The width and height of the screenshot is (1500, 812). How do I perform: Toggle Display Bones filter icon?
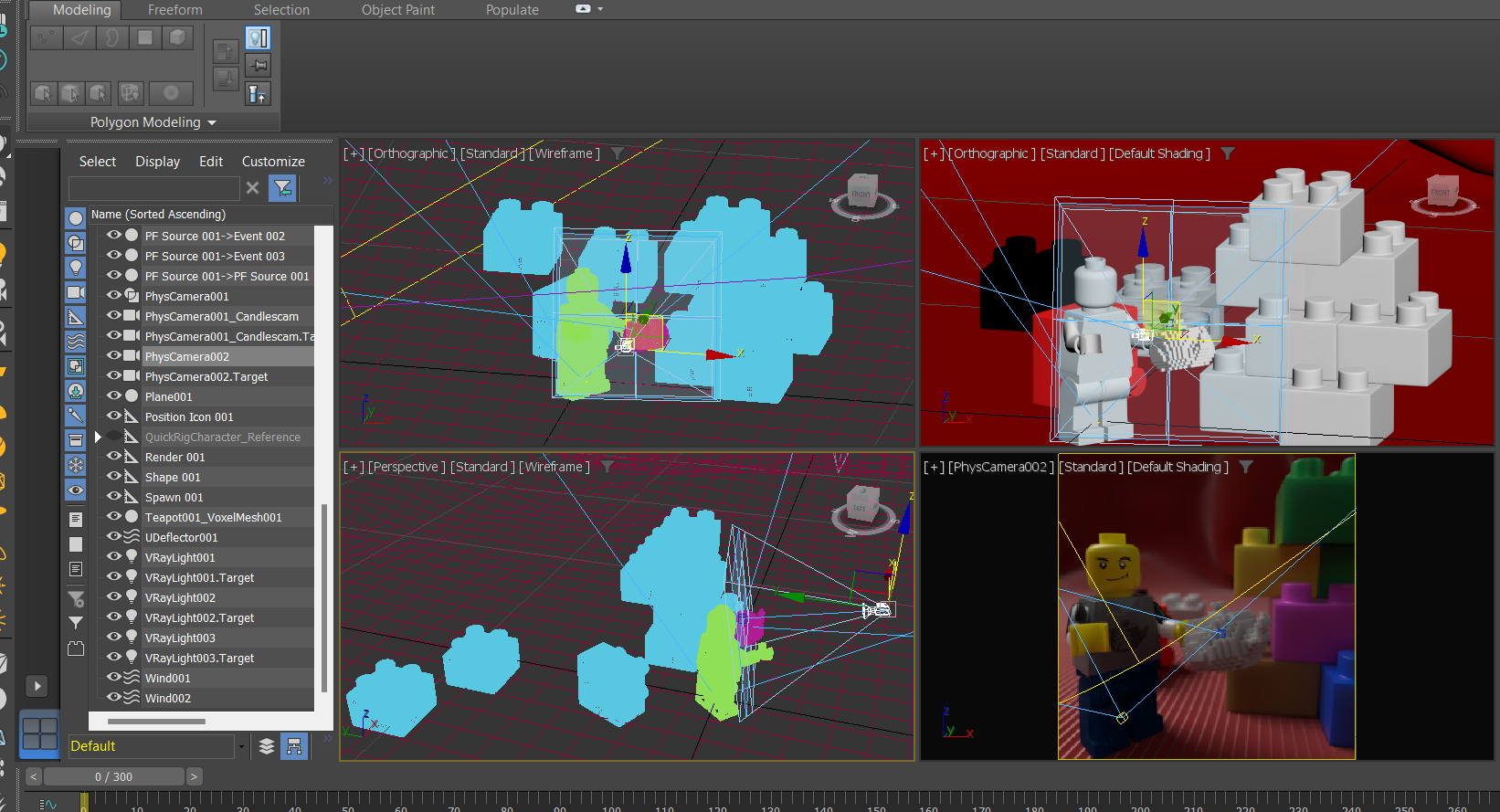coord(76,416)
